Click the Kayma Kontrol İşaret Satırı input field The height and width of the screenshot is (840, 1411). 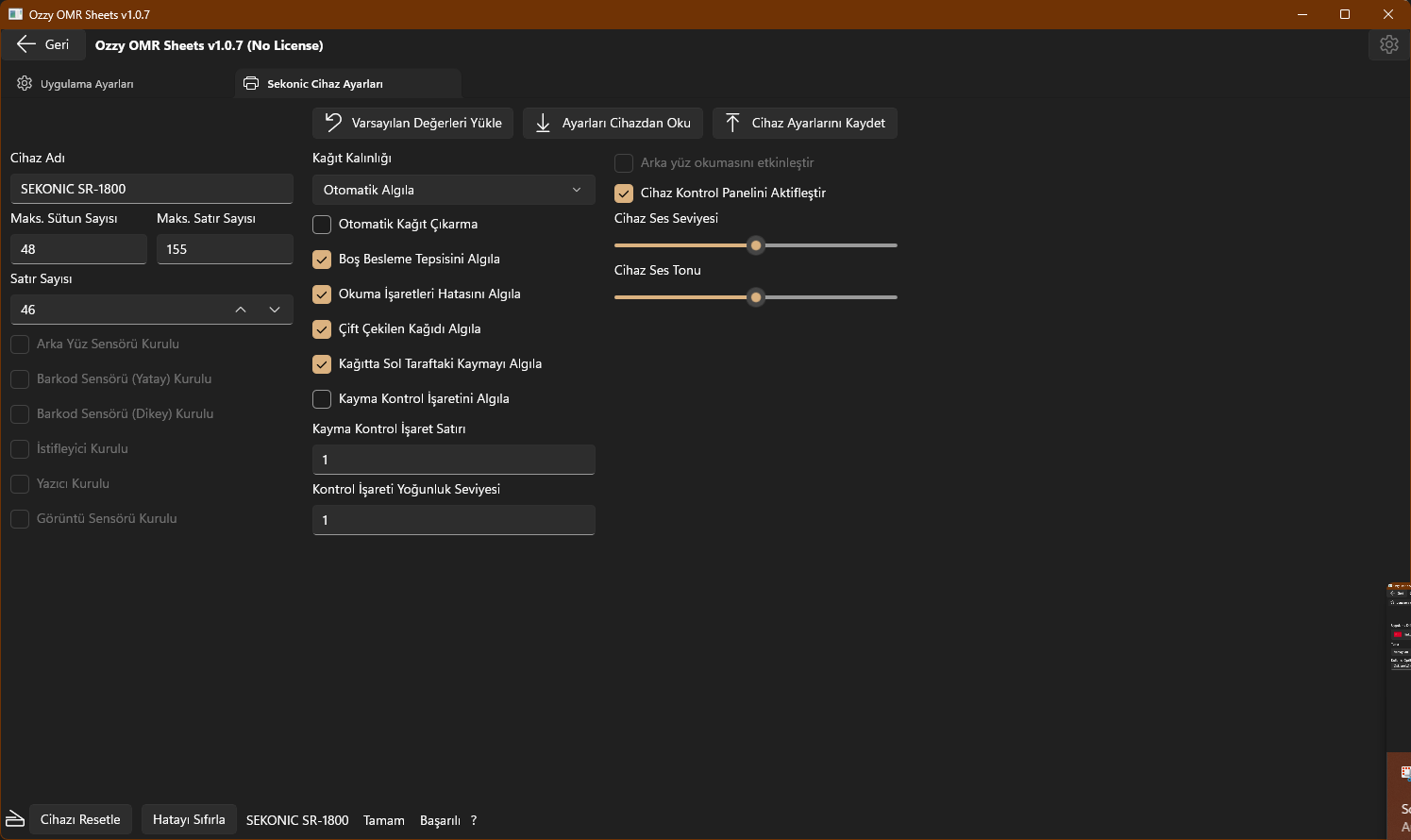tap(453, 460)
